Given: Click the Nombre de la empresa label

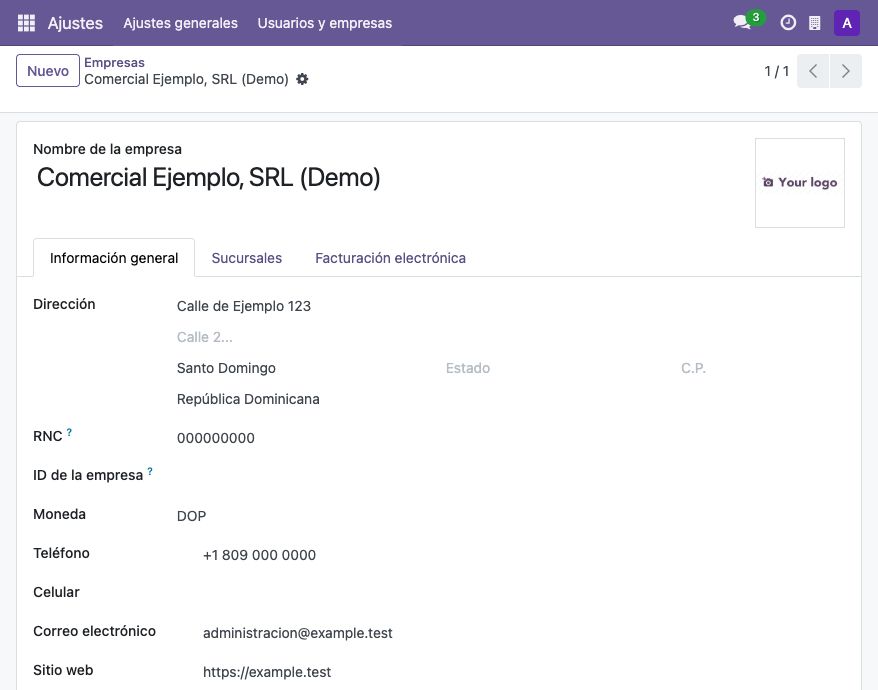Looking at the screenshot, I should click(x=108, y=149).
